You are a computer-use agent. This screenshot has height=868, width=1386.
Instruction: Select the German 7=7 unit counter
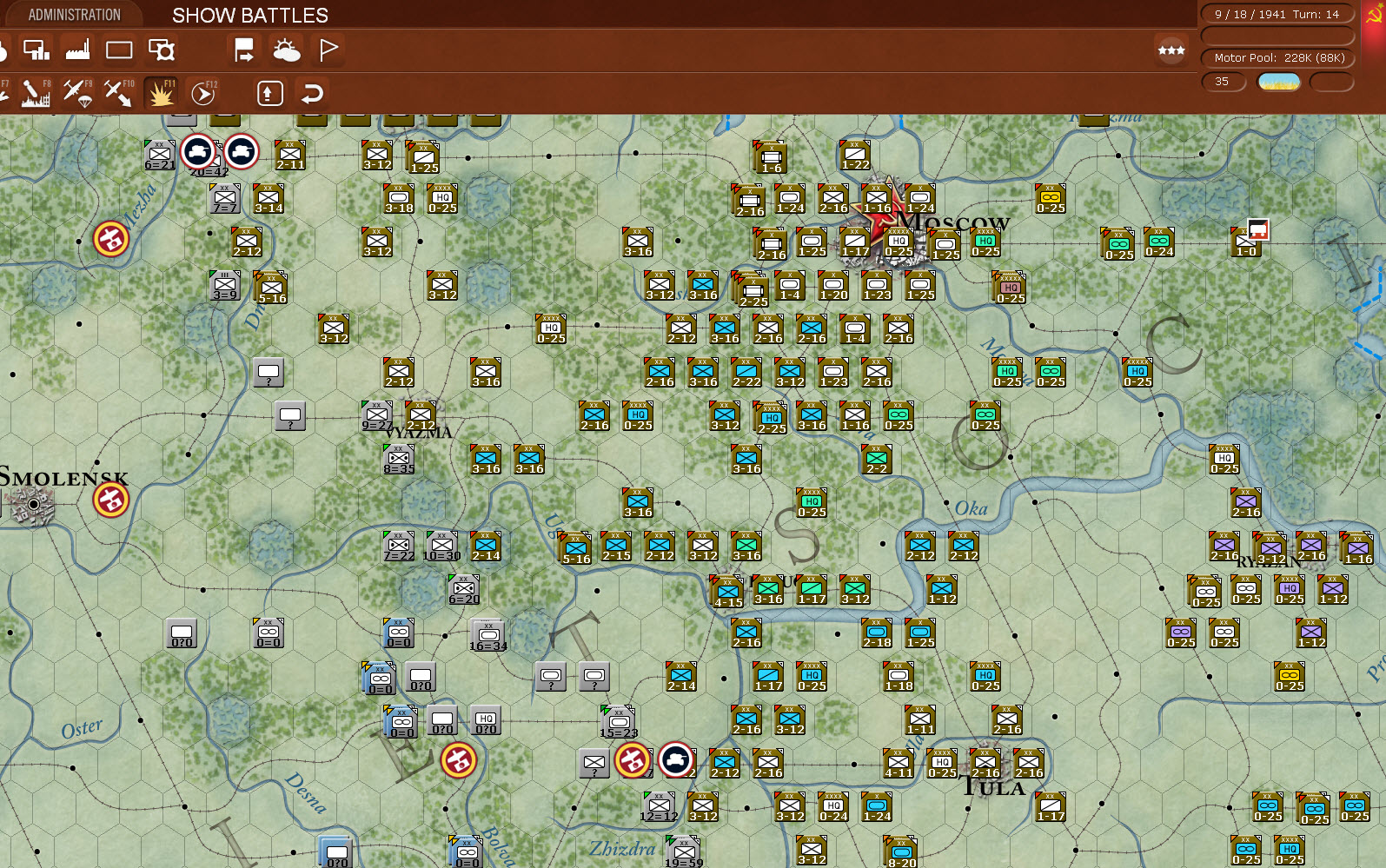click(x=225, y=199)
